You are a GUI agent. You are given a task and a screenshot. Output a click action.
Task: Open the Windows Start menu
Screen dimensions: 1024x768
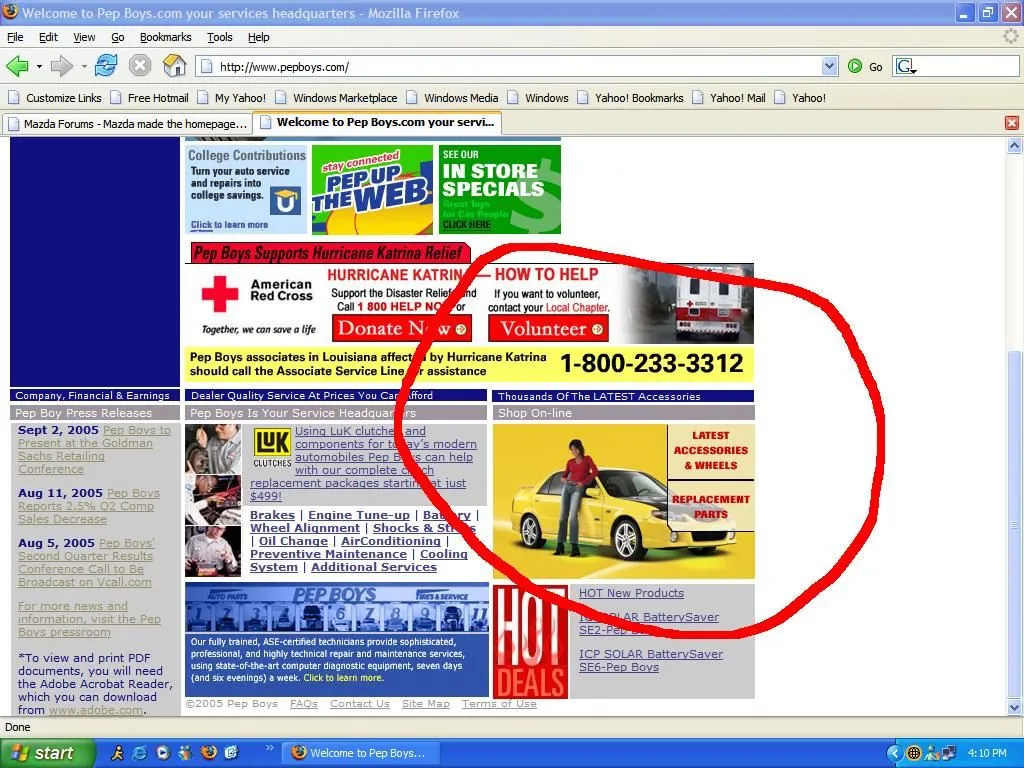coord(45,753)
